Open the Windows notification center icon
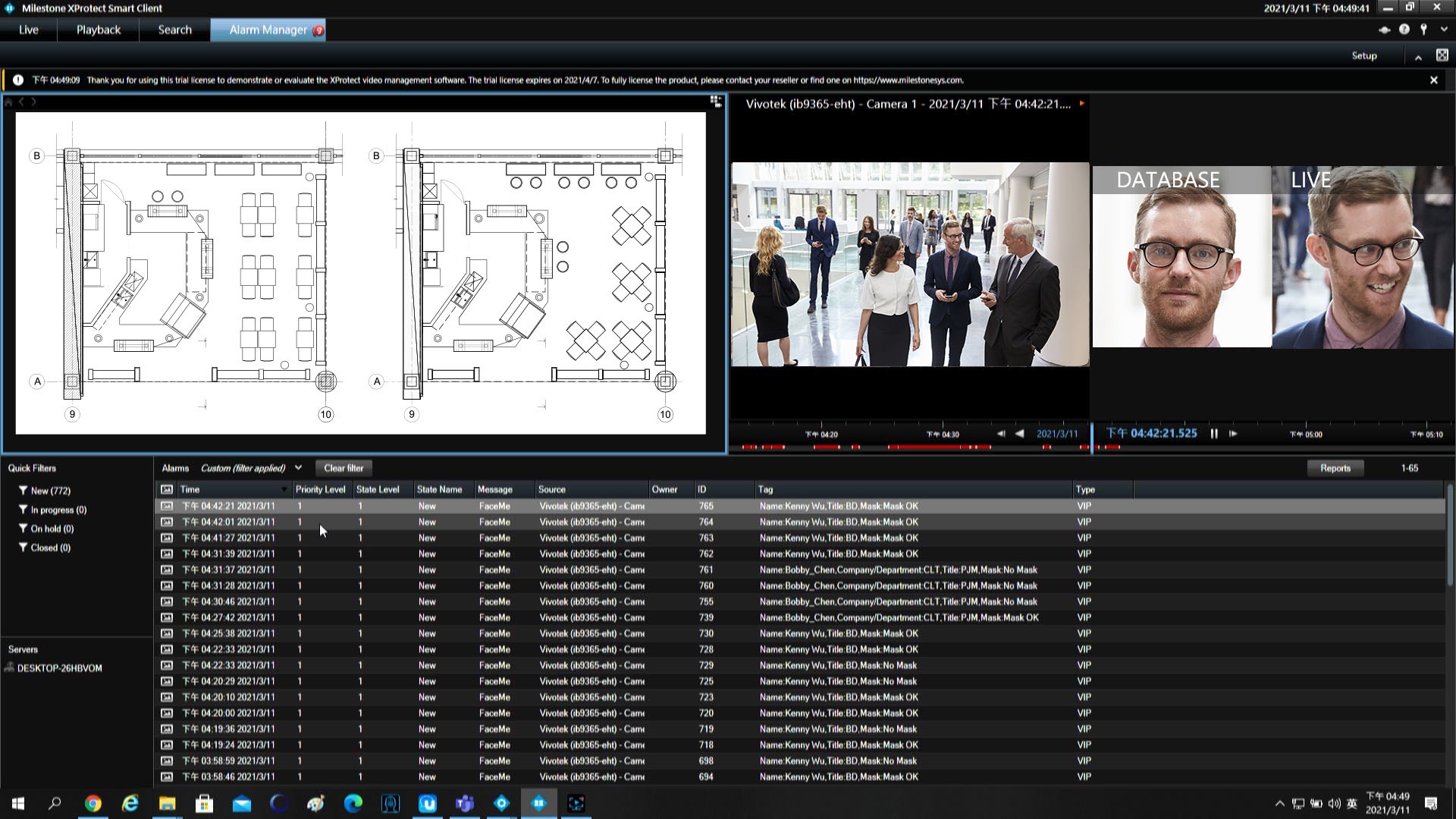Image resolution: width=1456 pixels, height=819 pixels. point(1431,803)
